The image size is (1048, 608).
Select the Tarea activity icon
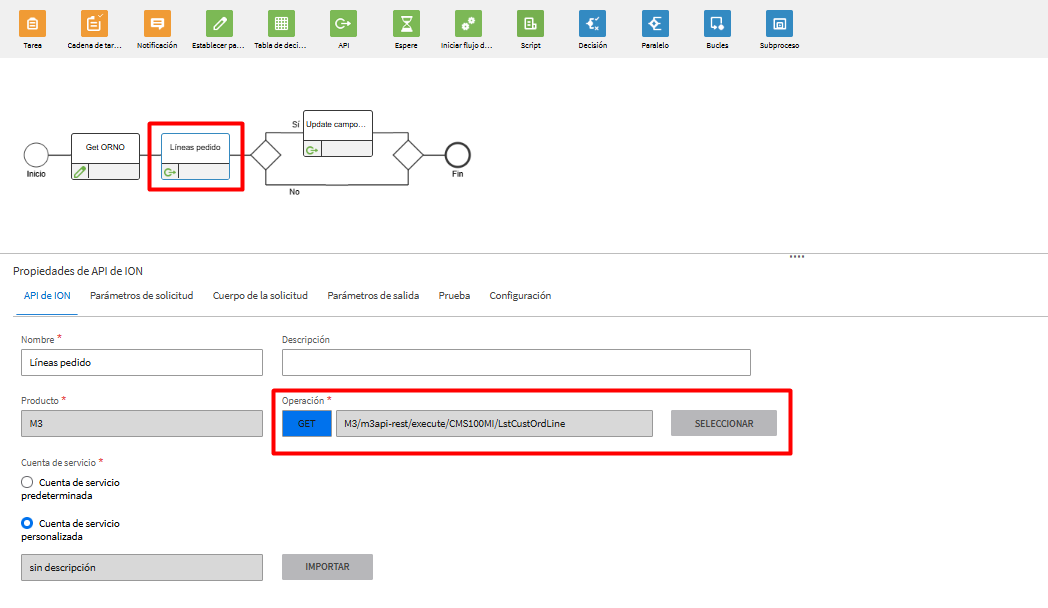tap(32, 24)
